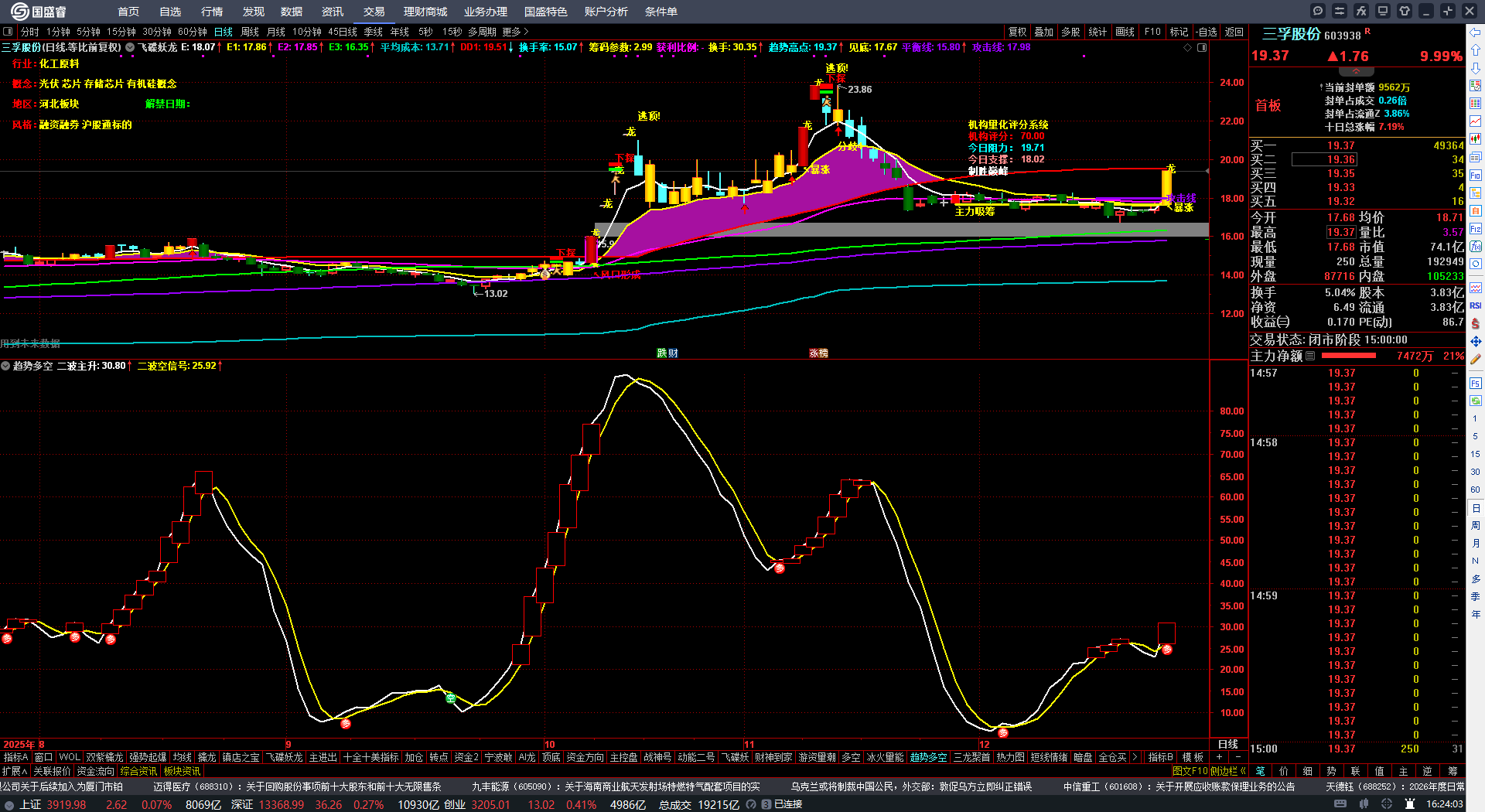The width and height of the screenshot is (1485, 812).
Task: Click the 返回 back button
Action: click(1234, 32)
